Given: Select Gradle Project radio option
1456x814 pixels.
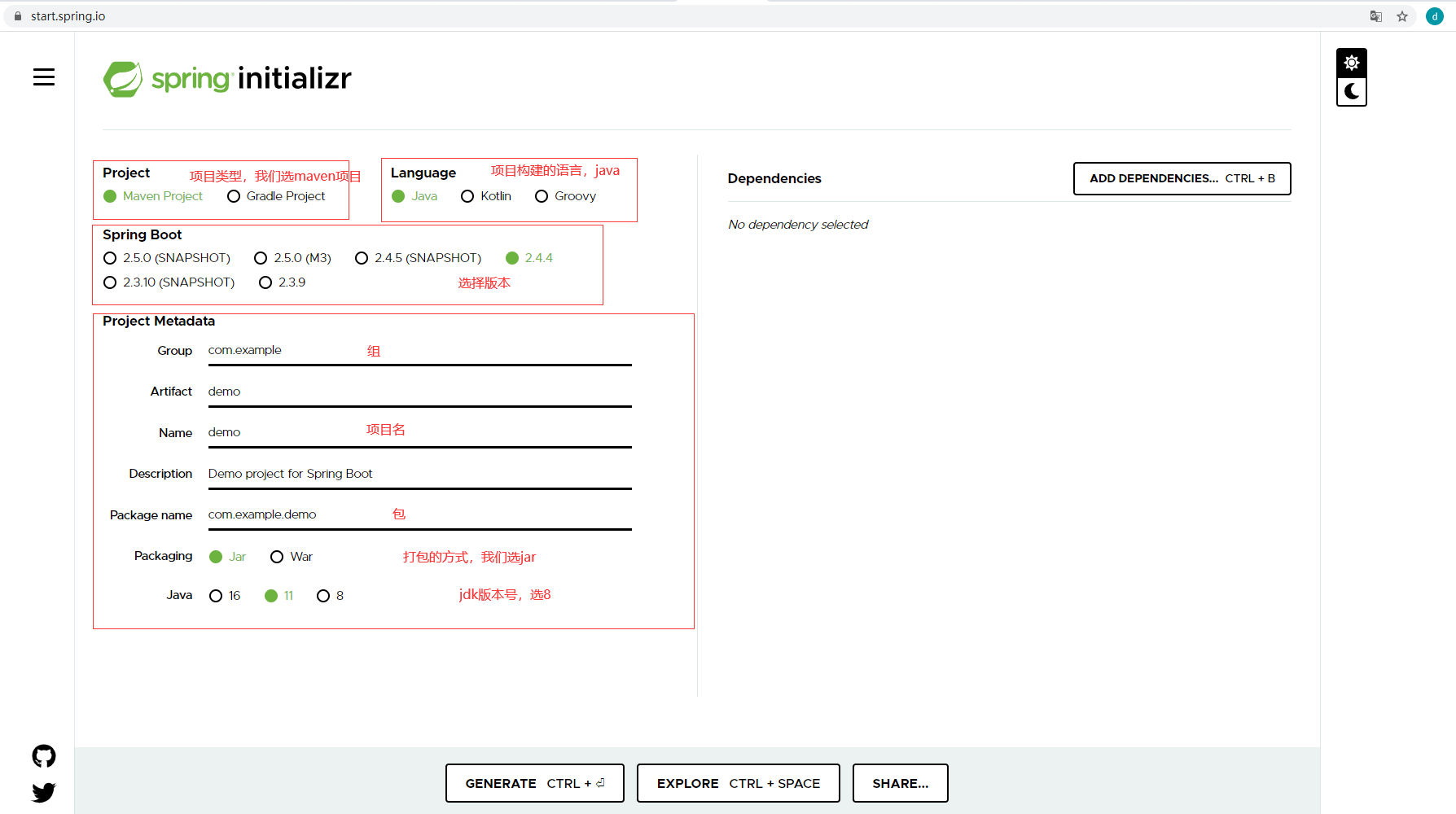Looking at the screenshot, I should [276, 196].
